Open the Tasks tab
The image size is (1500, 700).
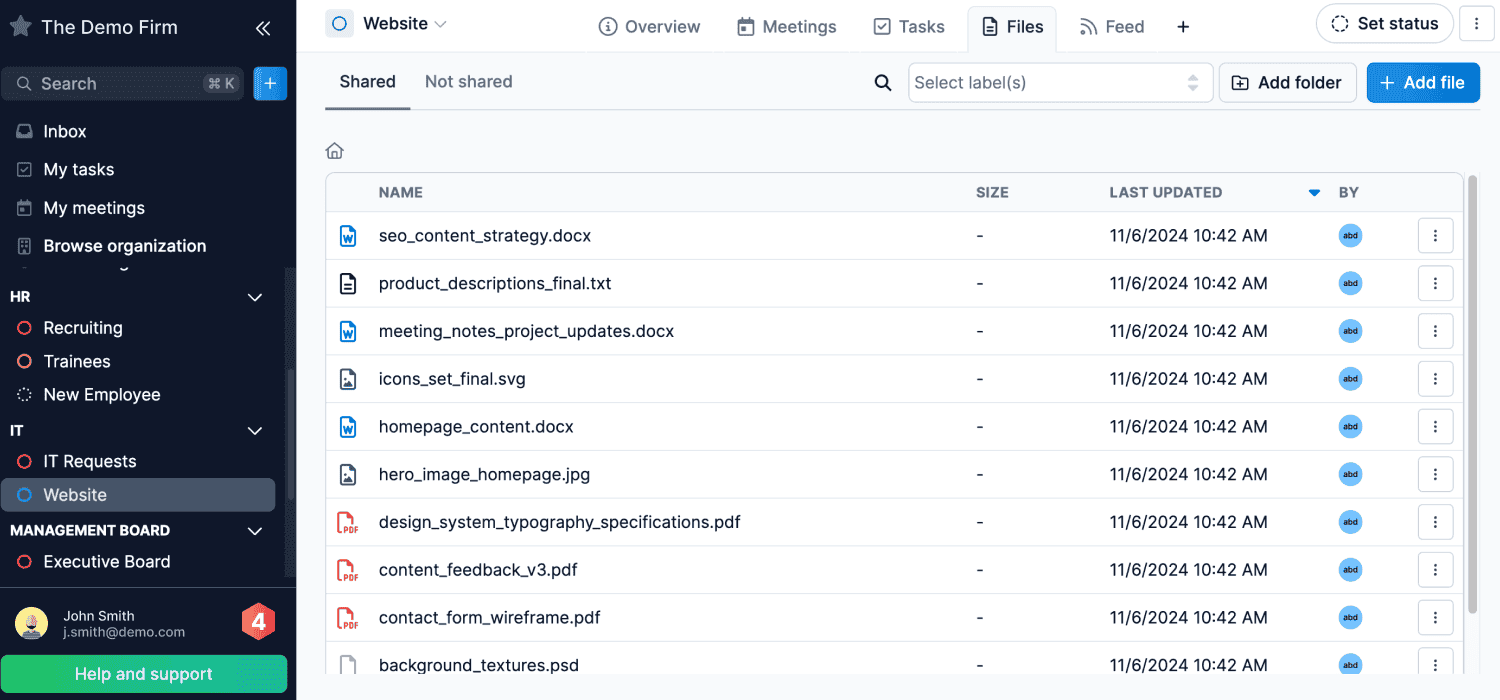click(x=909, y=27)
